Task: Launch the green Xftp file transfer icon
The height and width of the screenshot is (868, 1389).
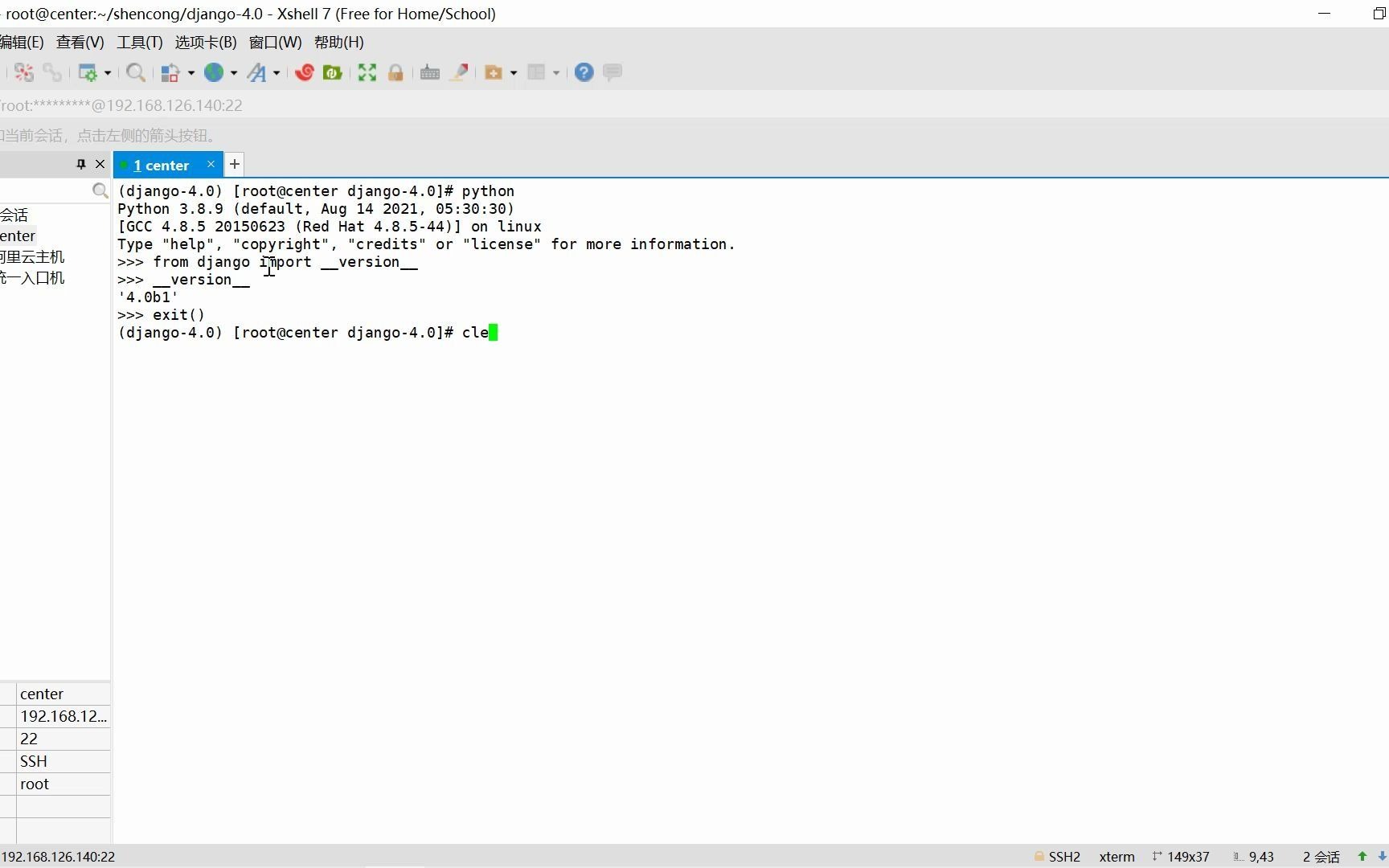Action: [x=332, y=73]
